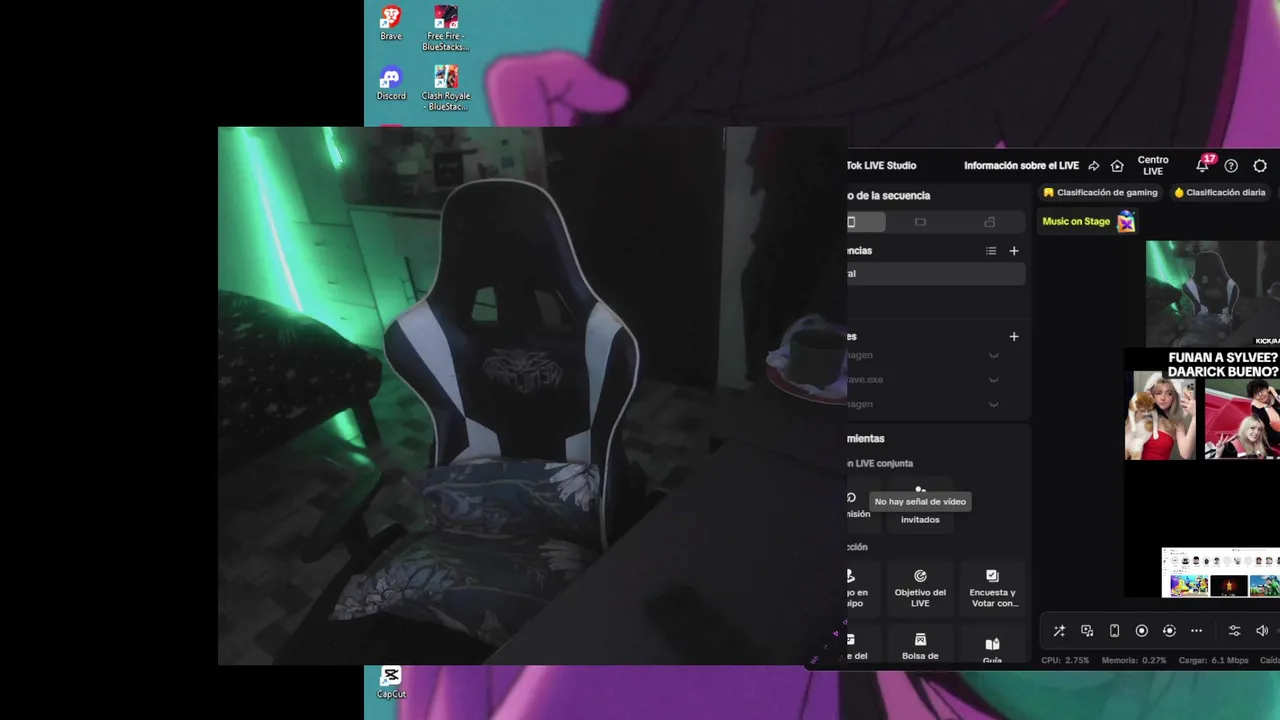Viewport: 1280px width, 720px height.
Task: Click the Music on Stage banner
Action: pos(1088,222)
